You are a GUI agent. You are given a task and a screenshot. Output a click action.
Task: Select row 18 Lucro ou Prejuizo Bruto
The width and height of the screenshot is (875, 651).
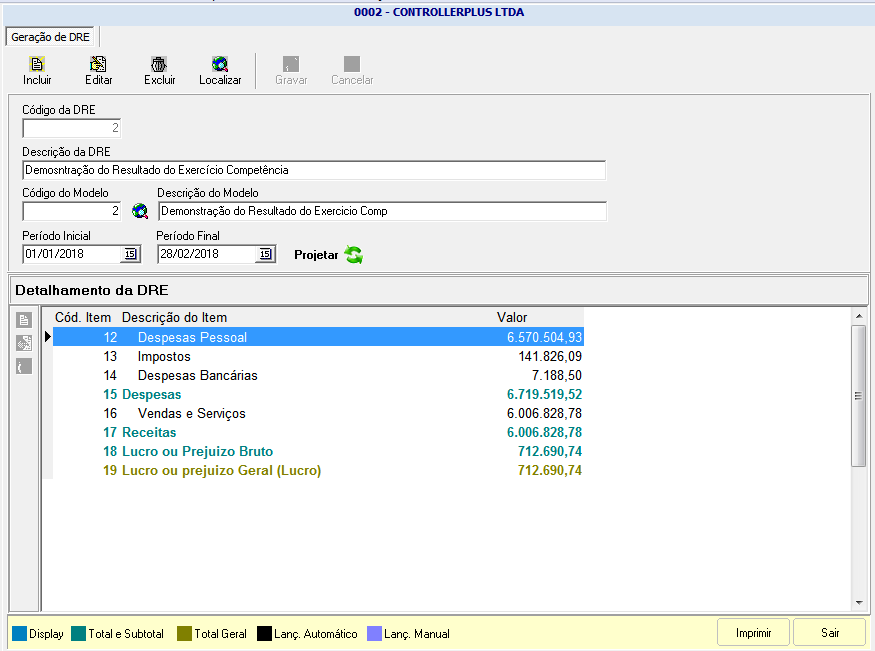tap(318, 451)
